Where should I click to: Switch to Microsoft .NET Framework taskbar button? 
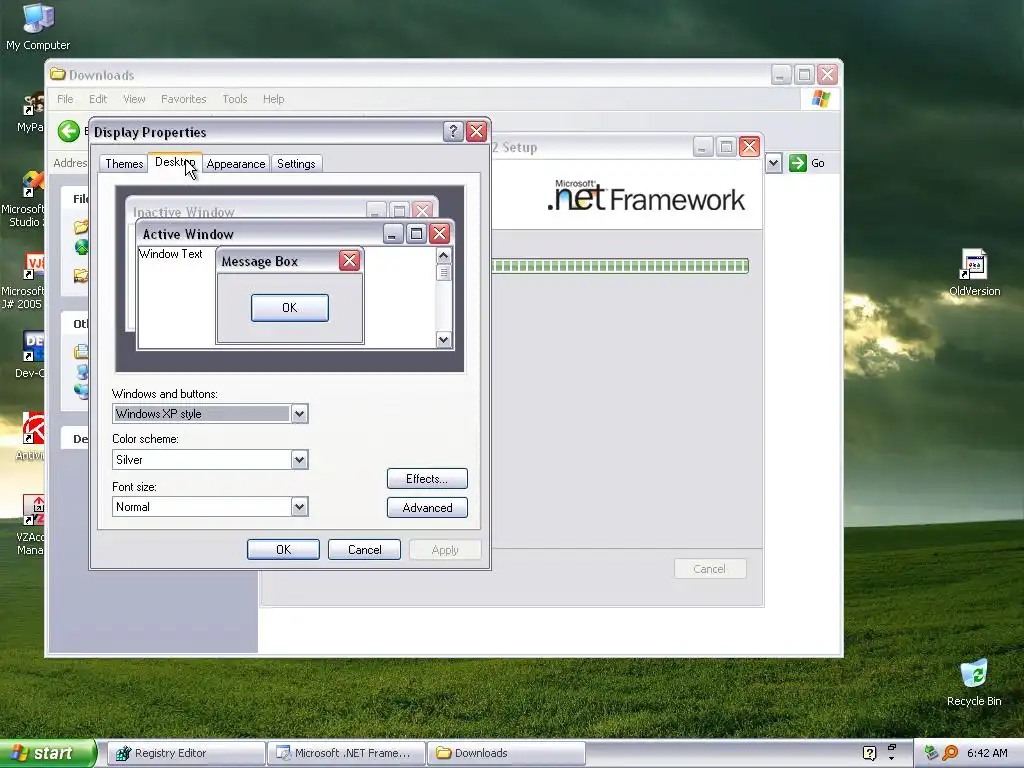346,753
